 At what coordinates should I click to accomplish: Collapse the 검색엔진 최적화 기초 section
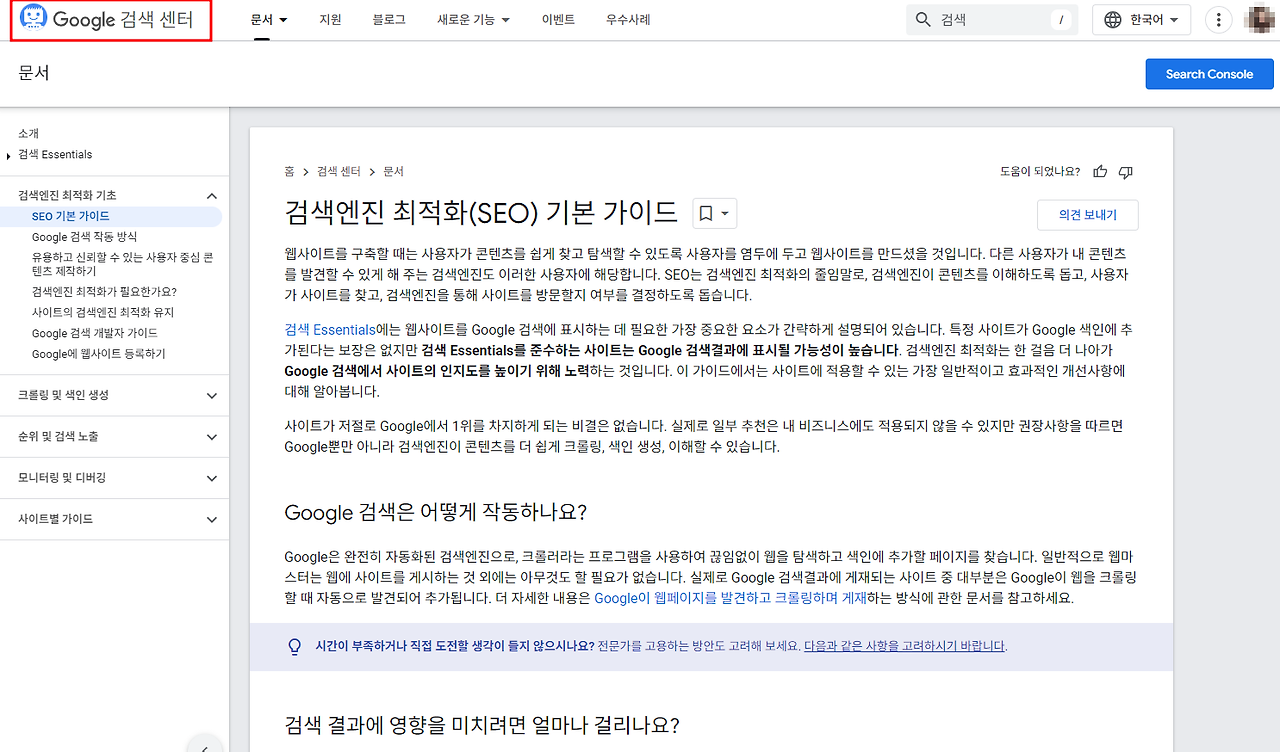(x=211, y=196)
